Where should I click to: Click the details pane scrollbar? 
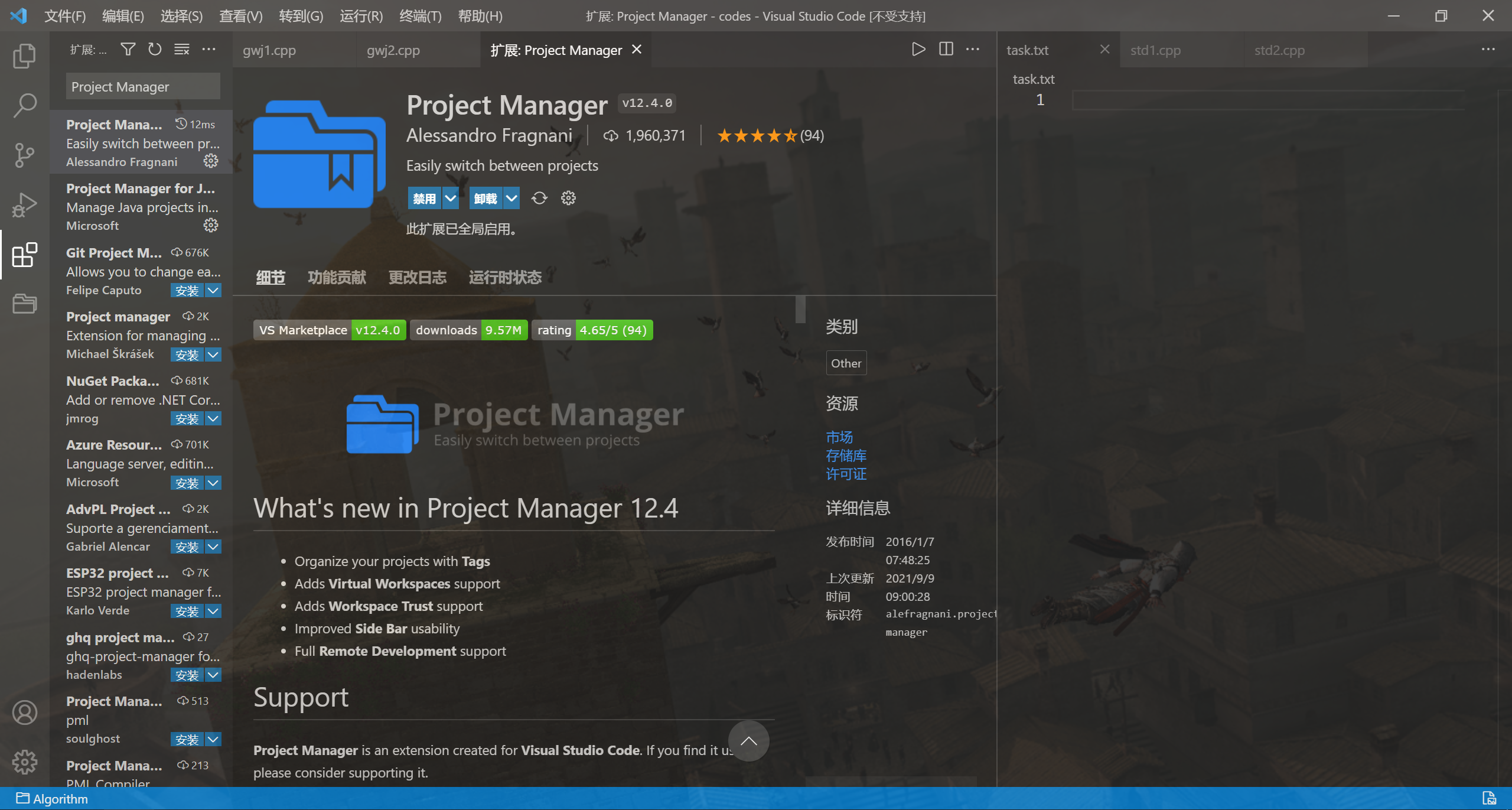[x=801, y=308]
